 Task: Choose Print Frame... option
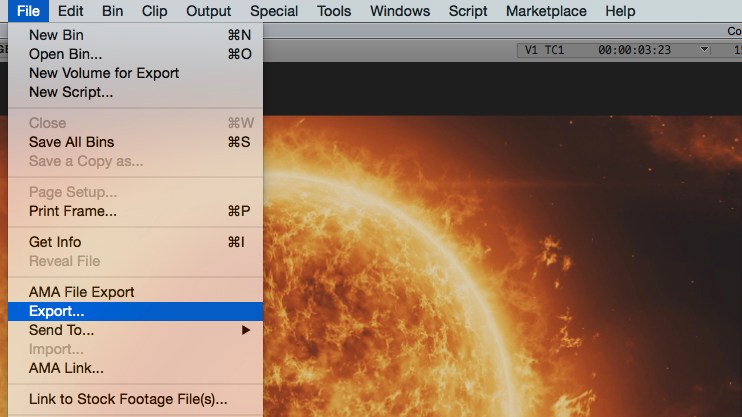135,211
